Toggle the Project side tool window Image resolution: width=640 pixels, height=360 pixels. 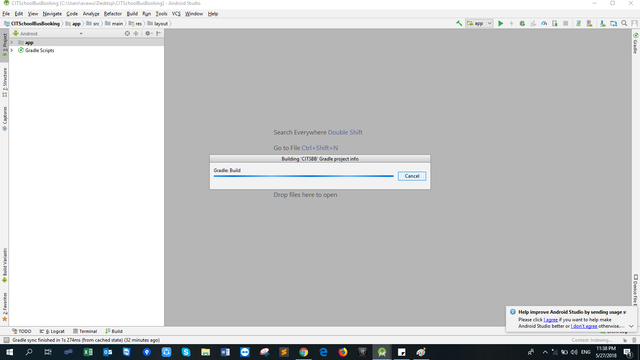(4, 45)
